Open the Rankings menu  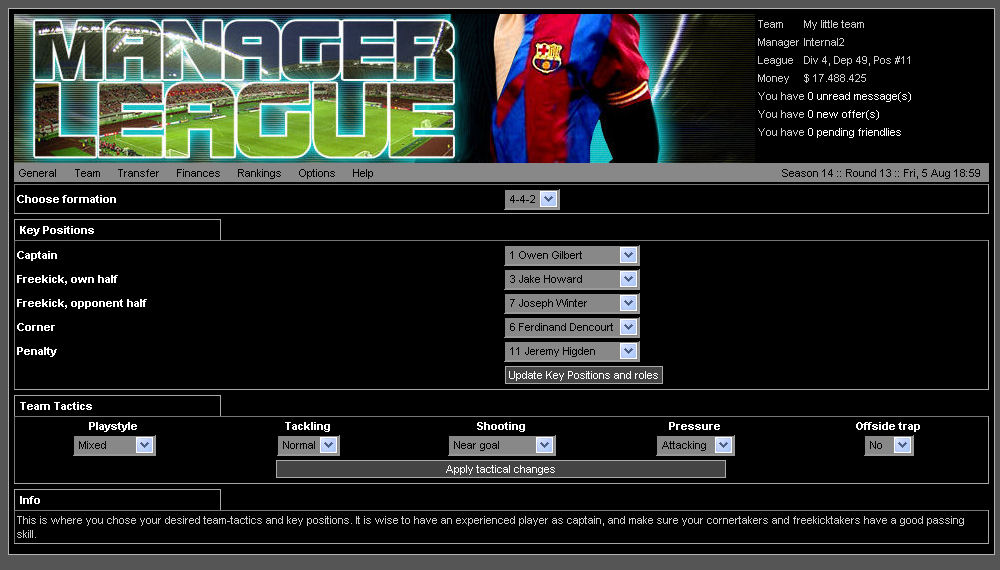tap(259, 173)
